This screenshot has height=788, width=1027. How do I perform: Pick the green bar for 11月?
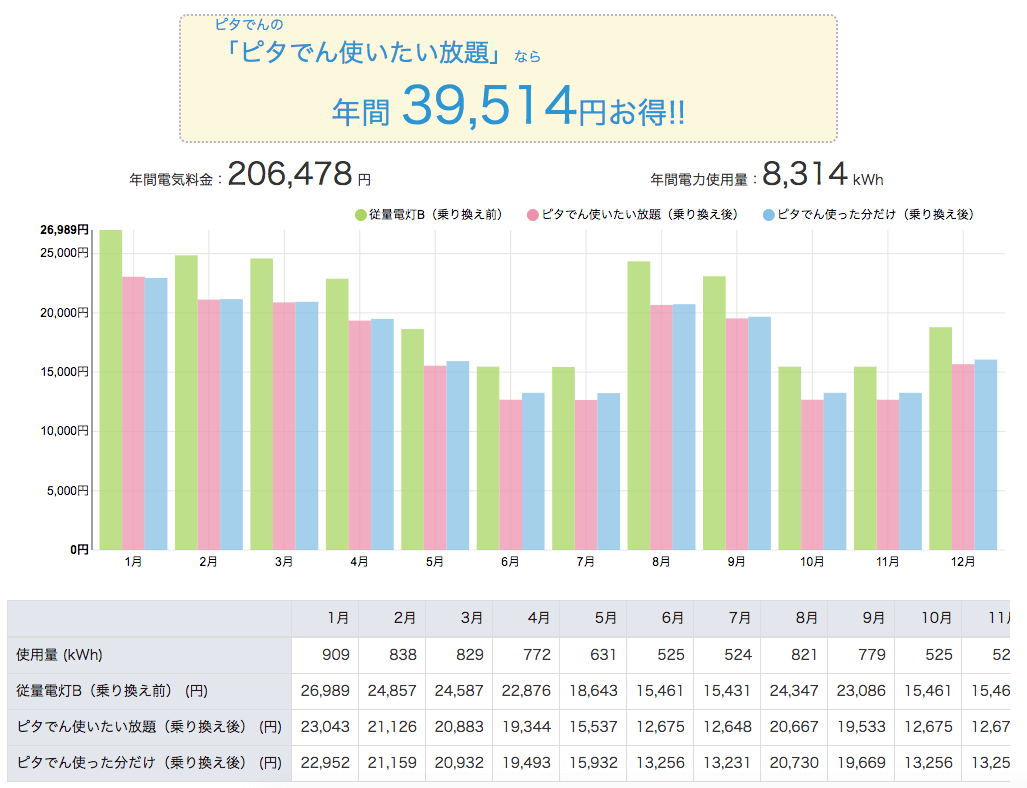click(x=865, y=459)
